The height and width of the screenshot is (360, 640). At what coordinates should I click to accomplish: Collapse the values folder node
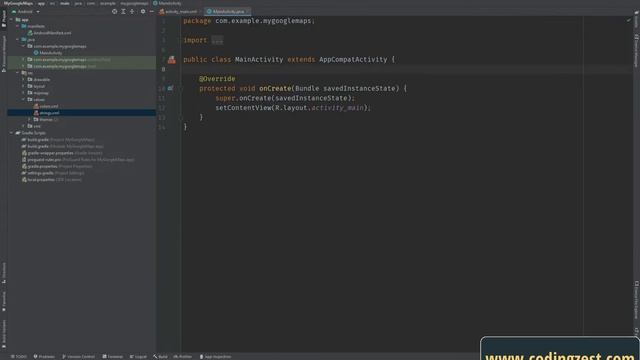pyautogui.click(x=24, y=100)
